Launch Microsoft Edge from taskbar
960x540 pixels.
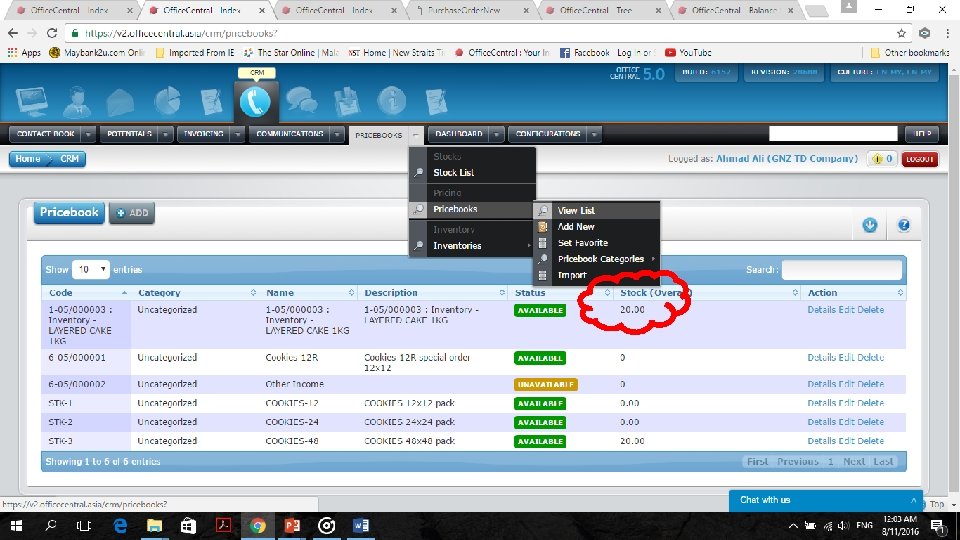tap(120, 526)
